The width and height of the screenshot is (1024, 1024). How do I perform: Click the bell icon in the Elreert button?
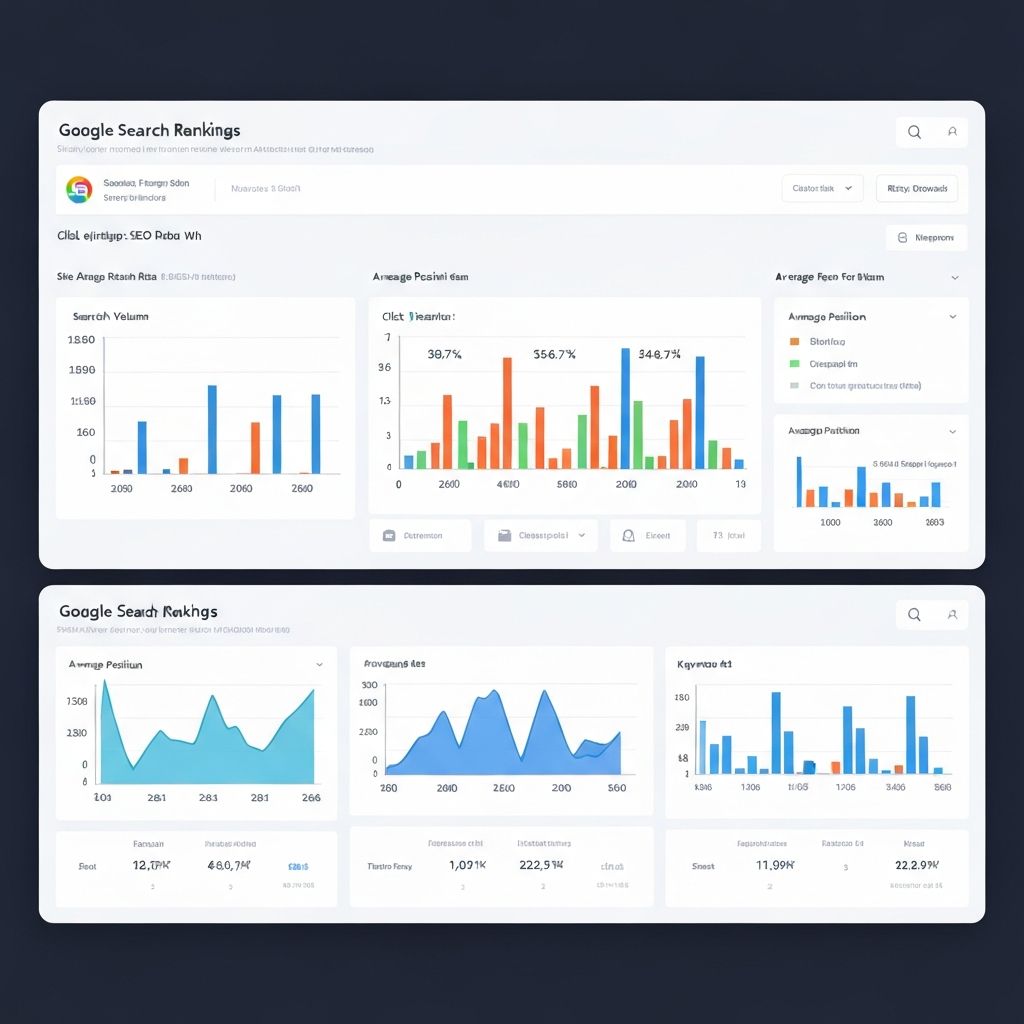pyautogui.click(x=628, y=536)
